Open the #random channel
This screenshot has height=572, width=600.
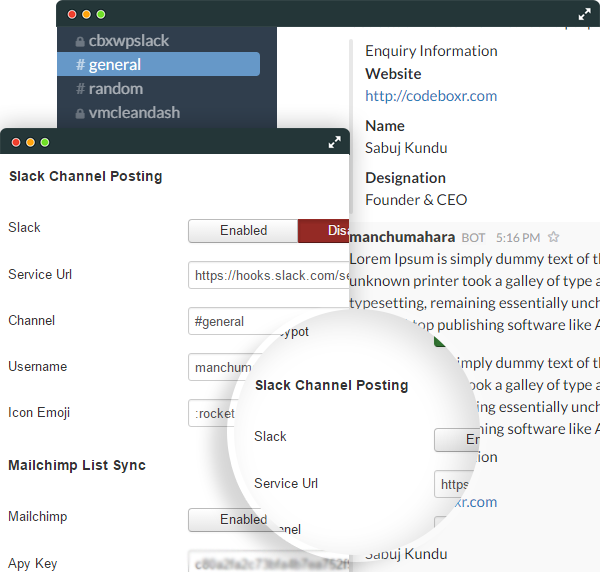point(109,89)
